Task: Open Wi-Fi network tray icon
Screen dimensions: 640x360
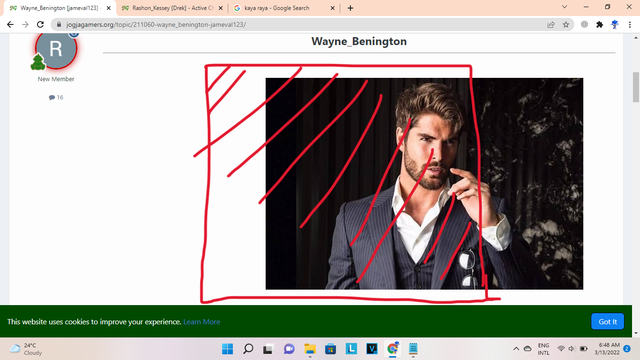Action: click(x=561, y=349)
